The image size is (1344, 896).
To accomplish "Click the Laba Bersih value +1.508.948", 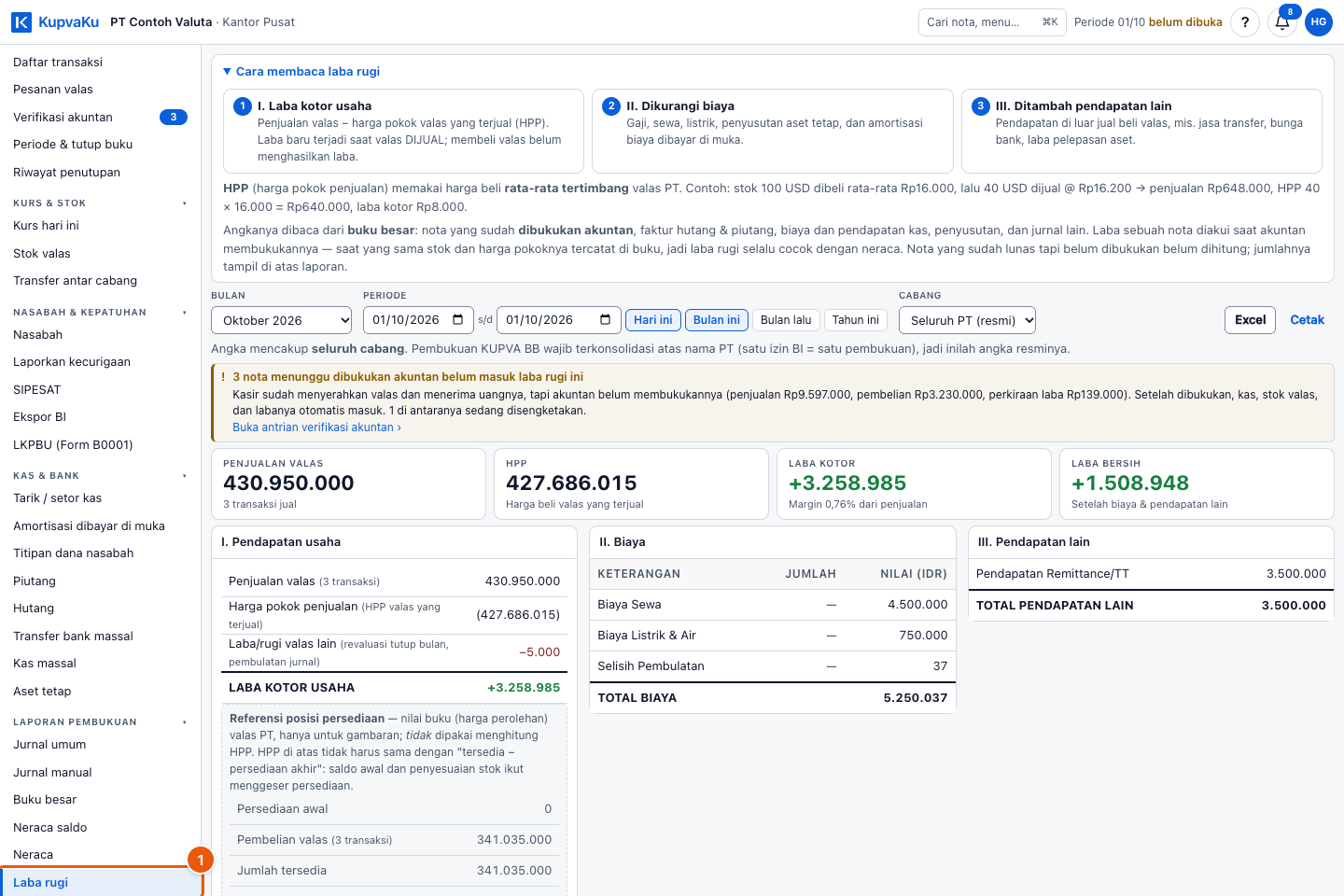I will point(1130,483).
